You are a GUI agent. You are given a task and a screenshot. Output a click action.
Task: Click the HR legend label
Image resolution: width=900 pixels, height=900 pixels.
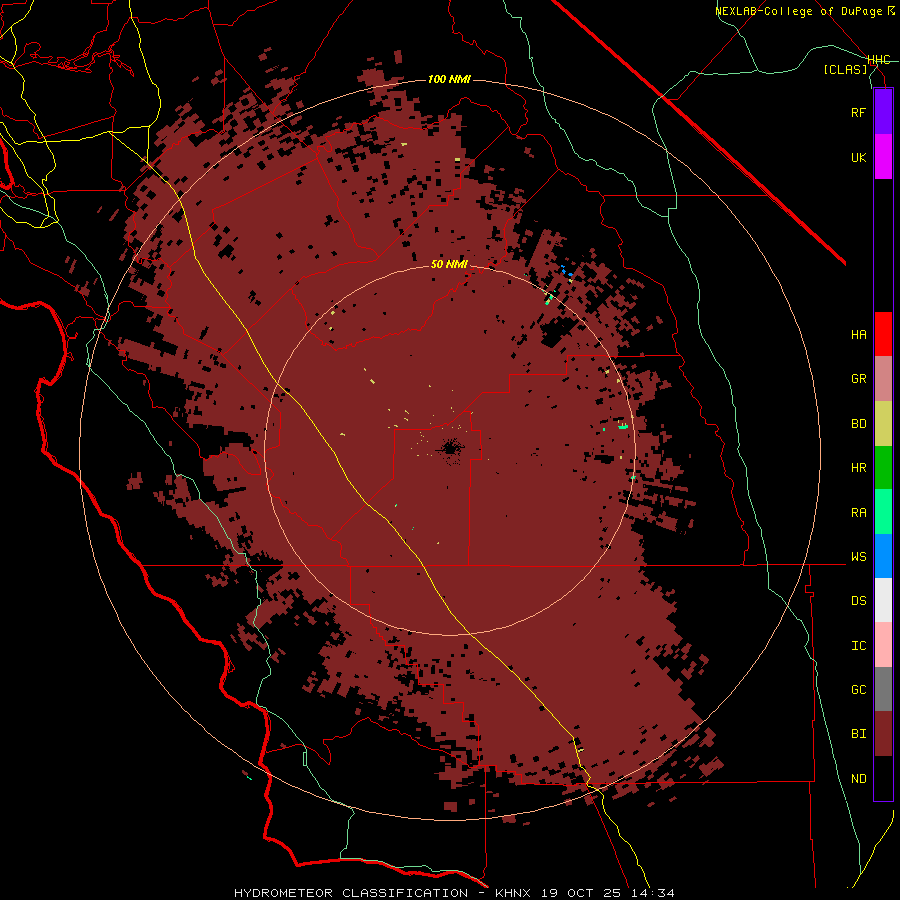coord(858,468)
